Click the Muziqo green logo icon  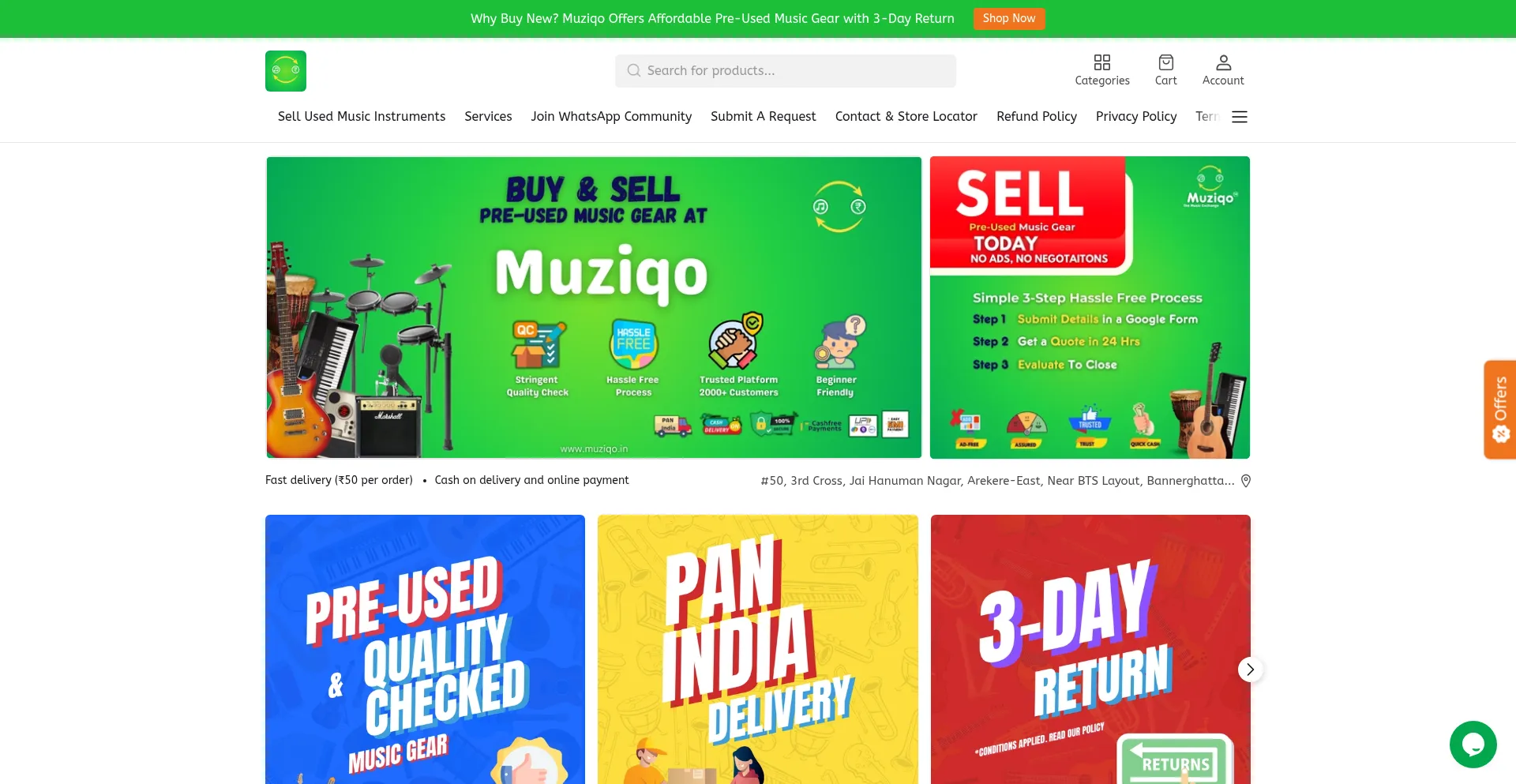(286, 71)
